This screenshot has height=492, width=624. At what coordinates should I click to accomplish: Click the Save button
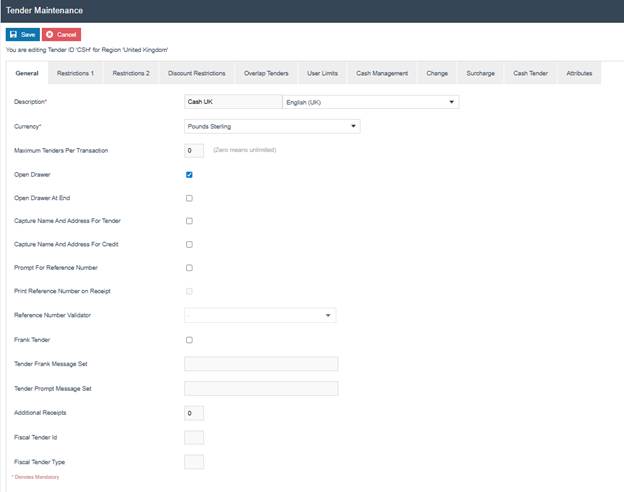pyautogui.click(x=22, y=34)
